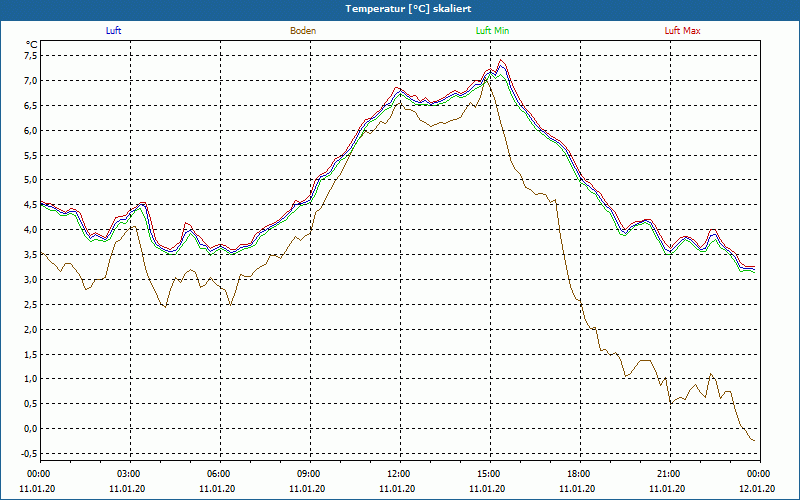The image size is (800, 500).
Task: Click the 7,5 y-axis value
Action: 30,56
